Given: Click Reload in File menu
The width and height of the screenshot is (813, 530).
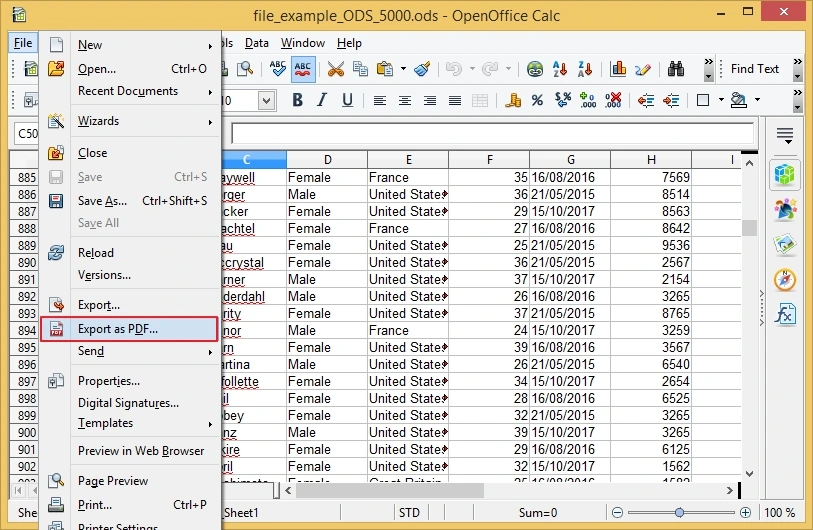Looking at the screenshot, I should [129, 253].
